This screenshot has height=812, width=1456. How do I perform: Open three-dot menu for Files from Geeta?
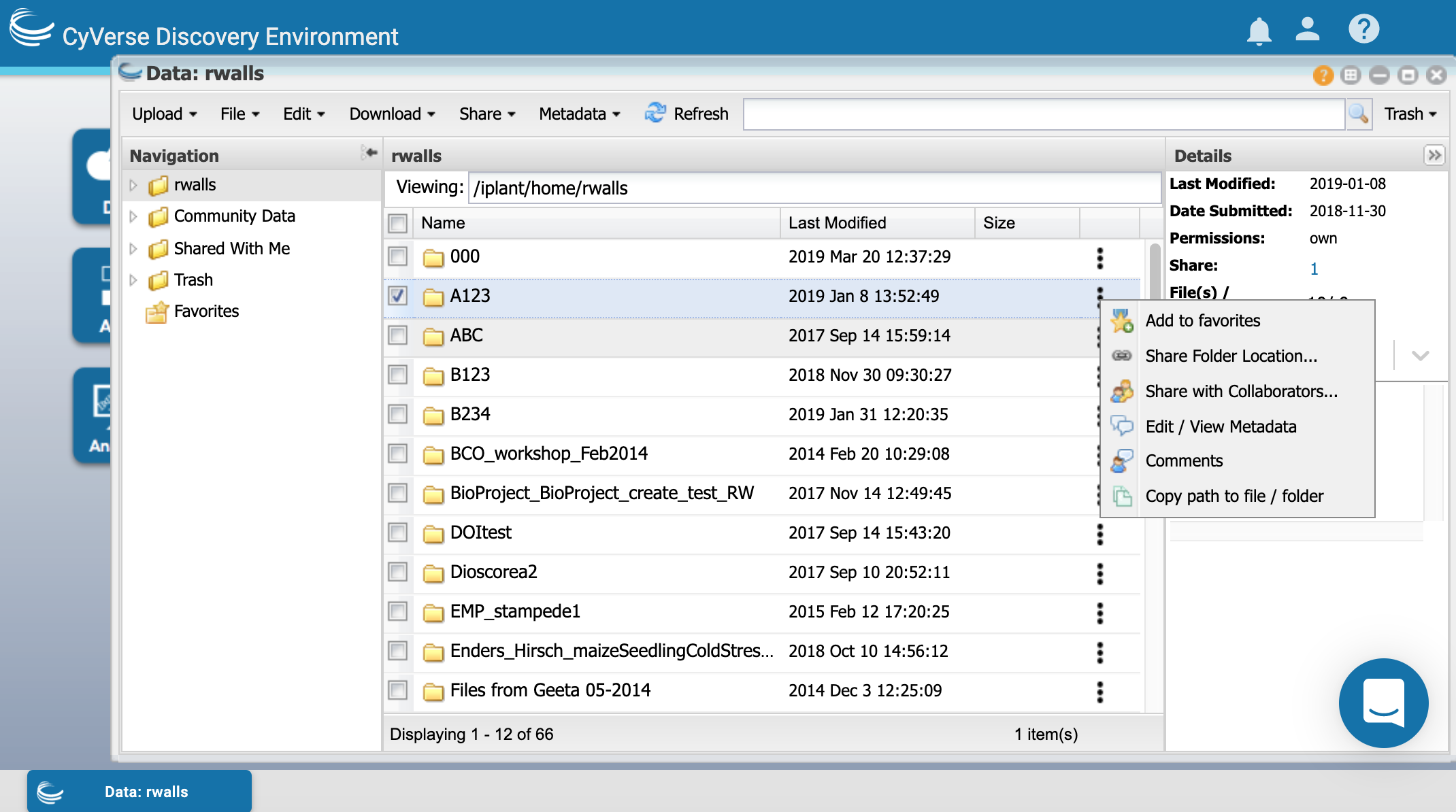[1100, 692]
